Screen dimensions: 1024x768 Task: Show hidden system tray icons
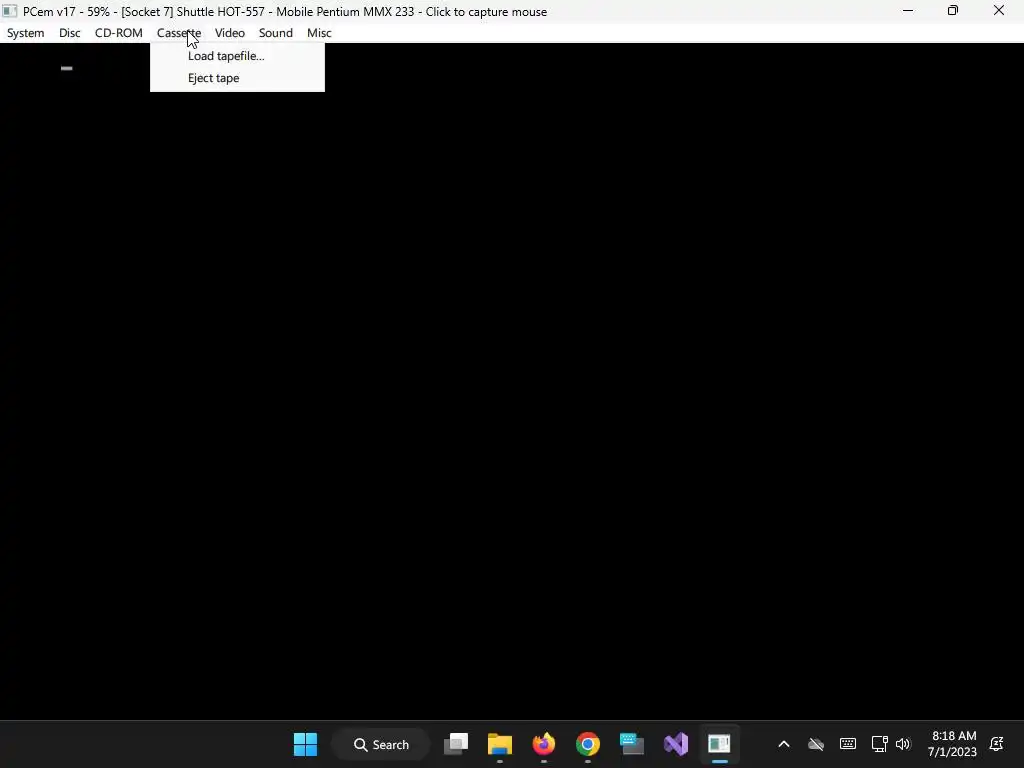tap(784, 744)
